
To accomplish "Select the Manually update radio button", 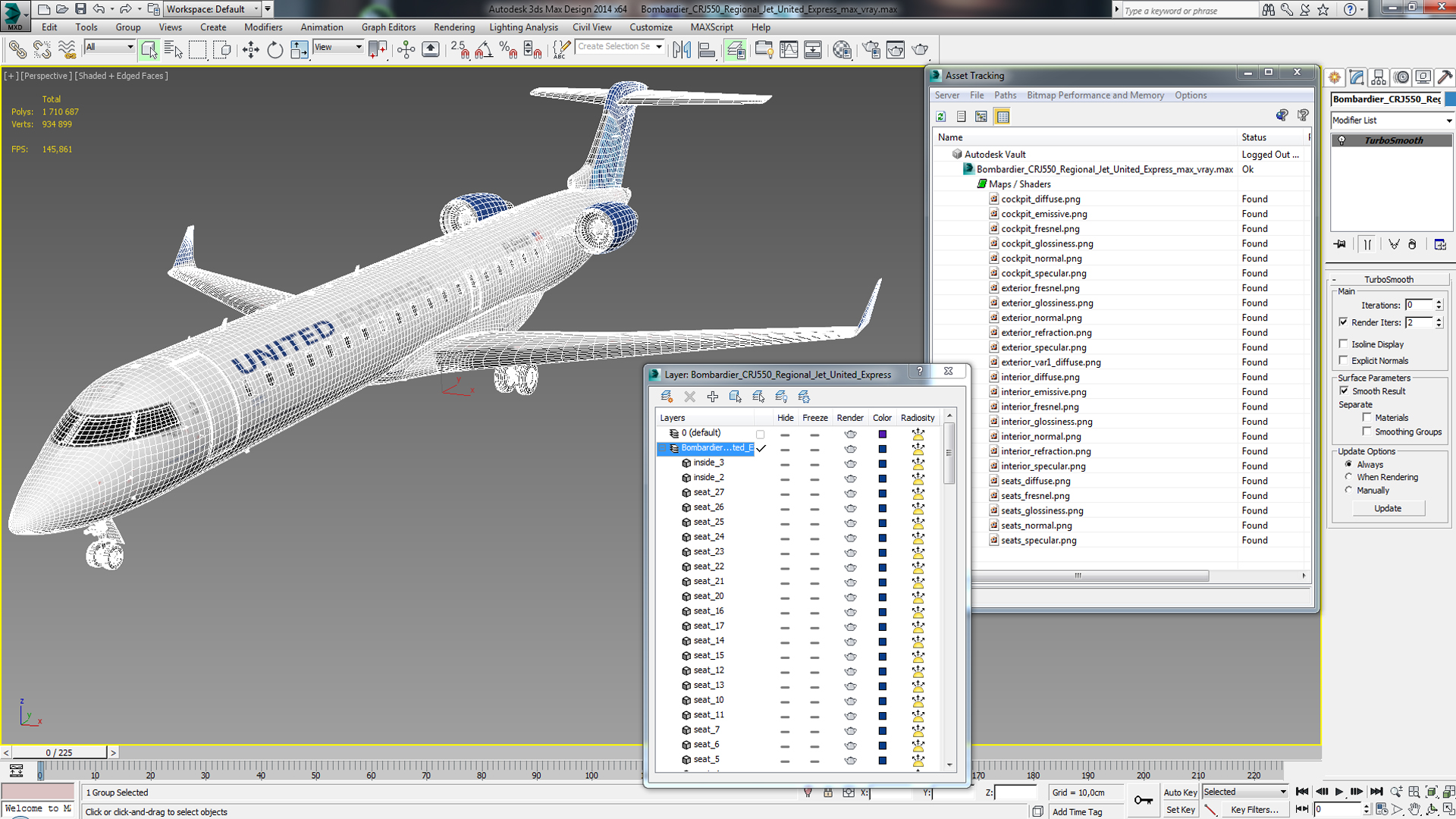I will click(1348, 491).
